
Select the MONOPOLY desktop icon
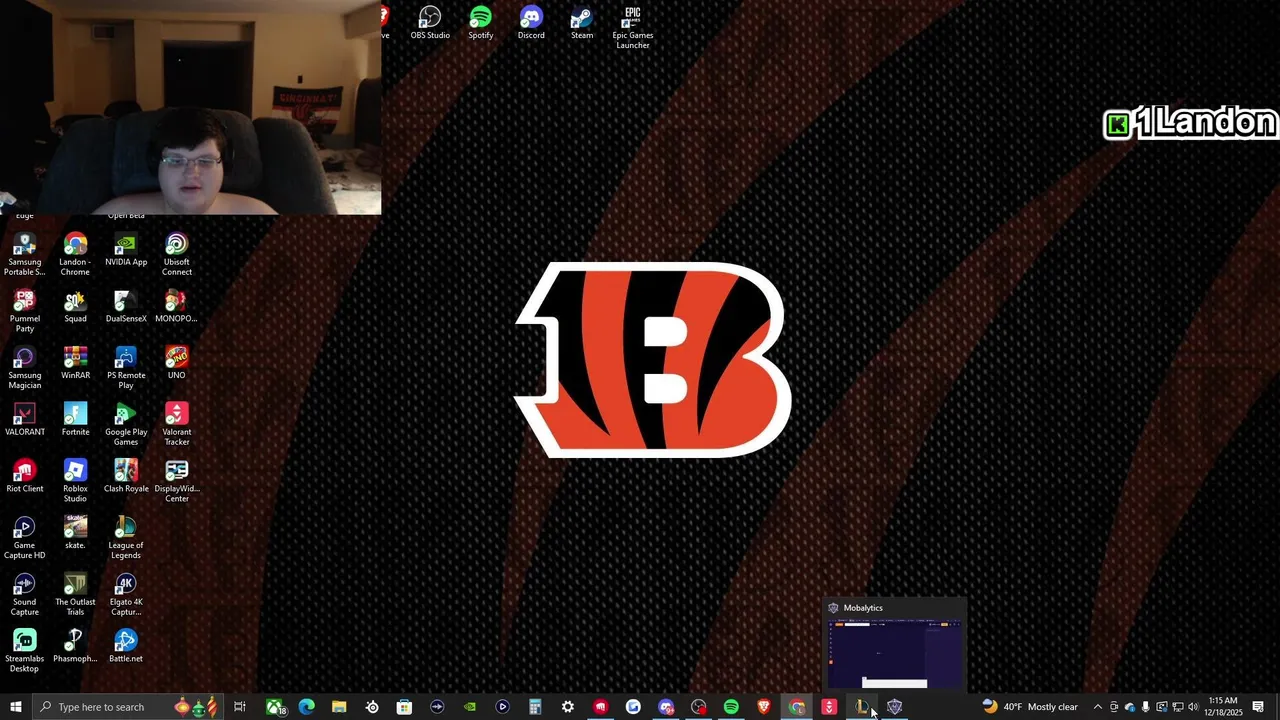[177, 307]
